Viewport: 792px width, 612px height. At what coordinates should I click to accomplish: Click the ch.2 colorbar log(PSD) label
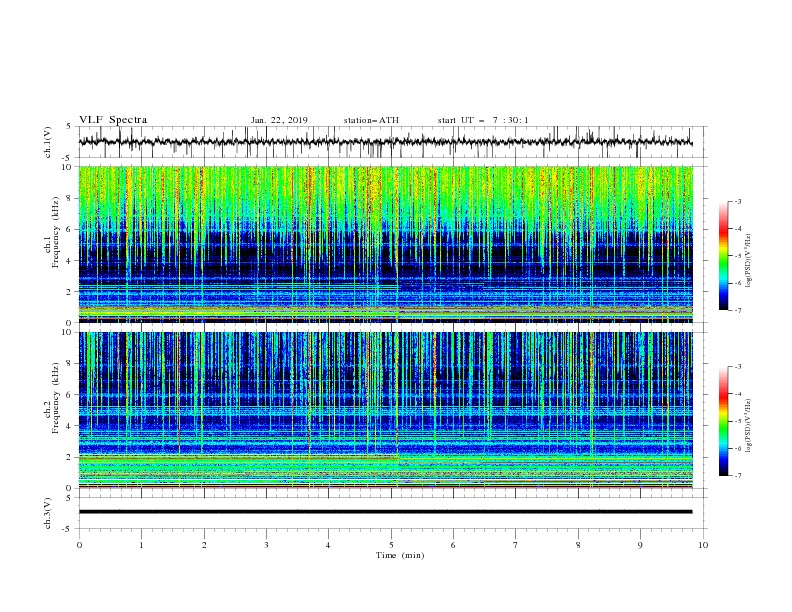(749, 426)
